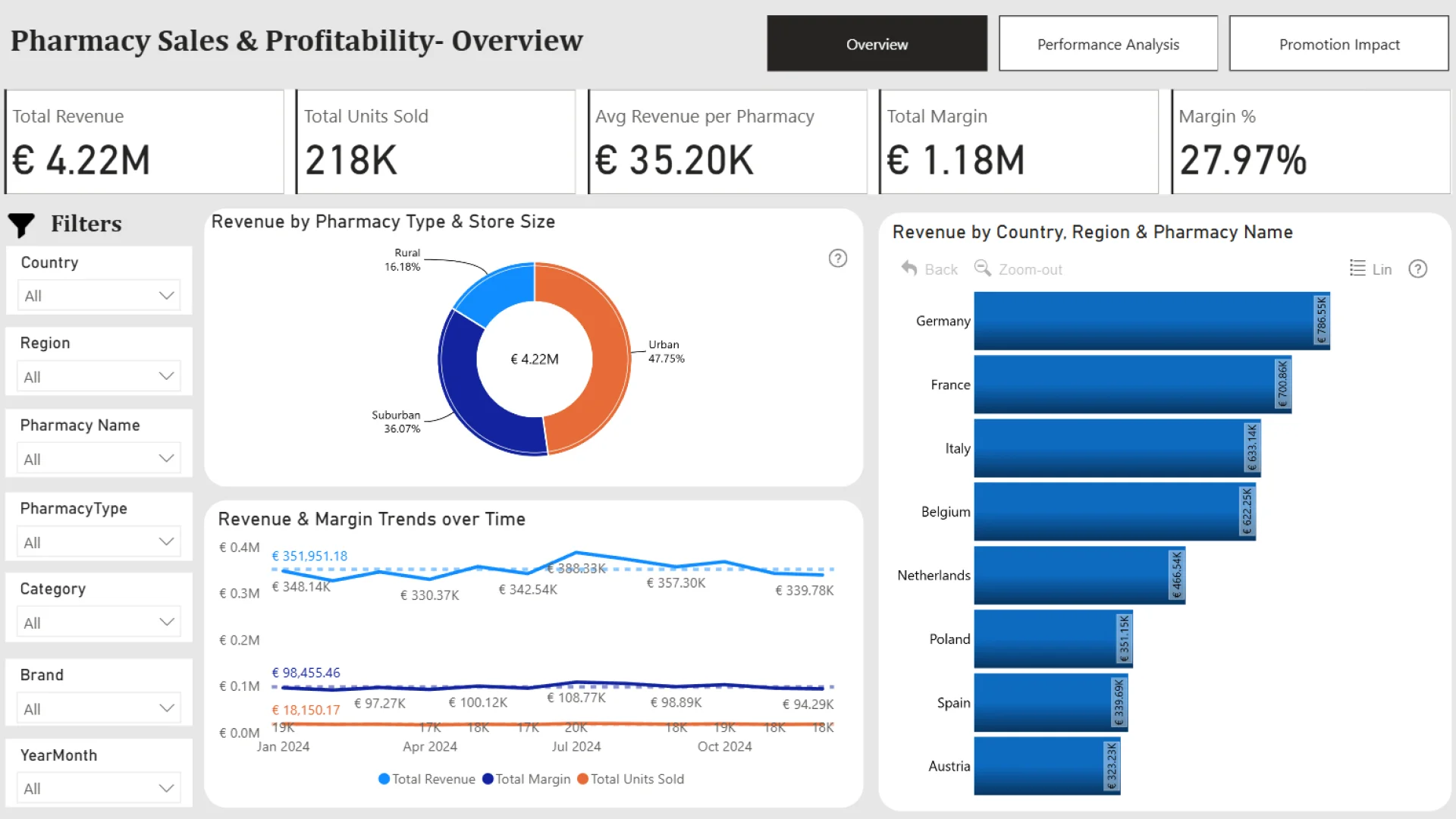Click the help icon on country chart

(x=1417, y=269)
